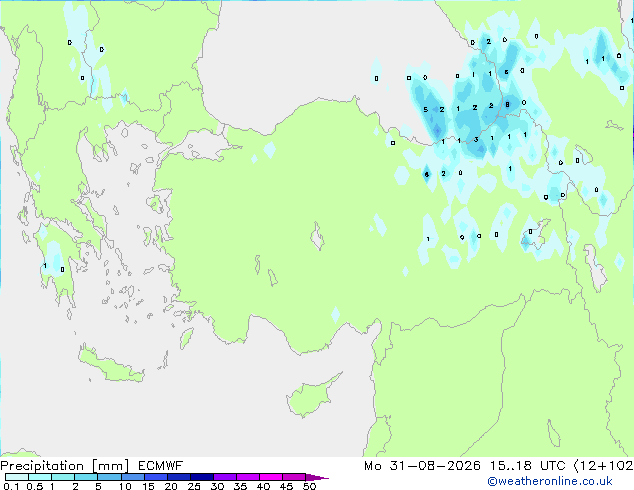Click the 45–50 mm legend color box
This screenshot has height=490, width=634.
[x=294, y=477]
